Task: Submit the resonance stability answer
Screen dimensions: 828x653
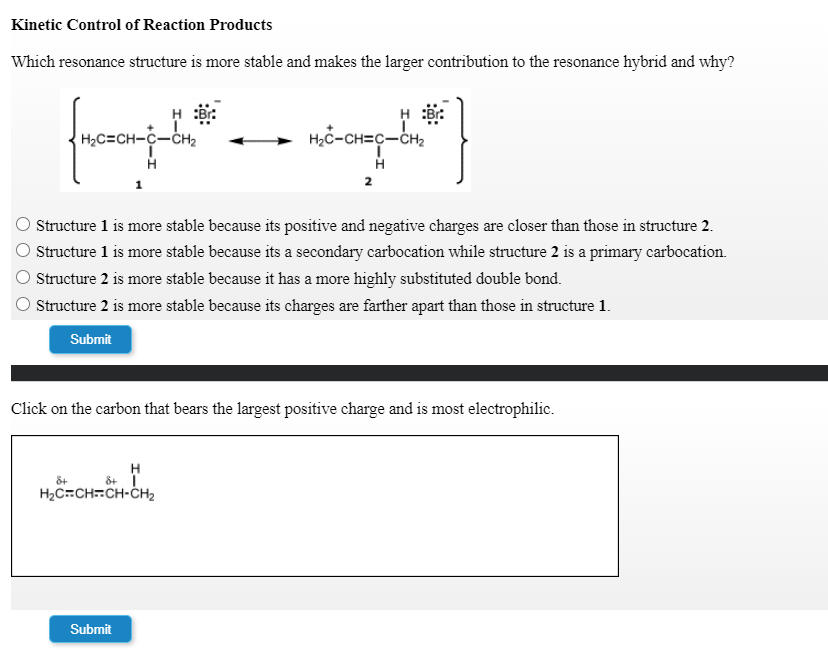Action: 90,339
